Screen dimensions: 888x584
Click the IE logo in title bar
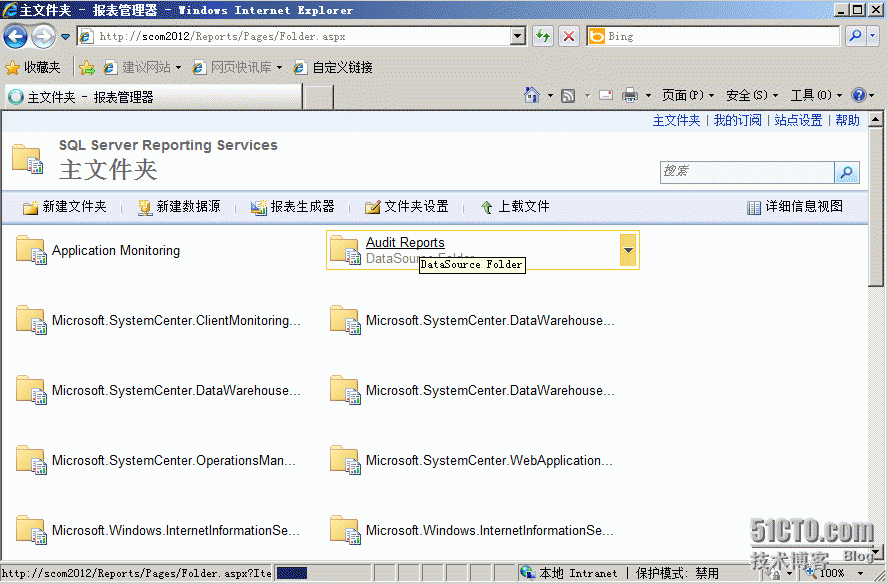pyautogui.click(x=10, y=10)
